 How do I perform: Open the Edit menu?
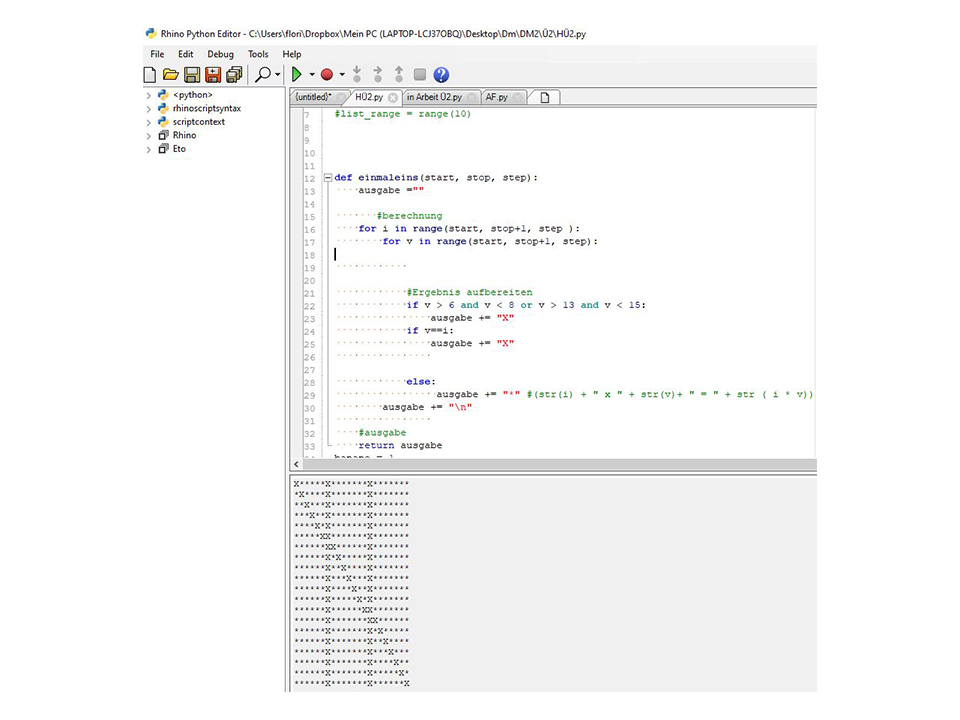pos(186,54)
